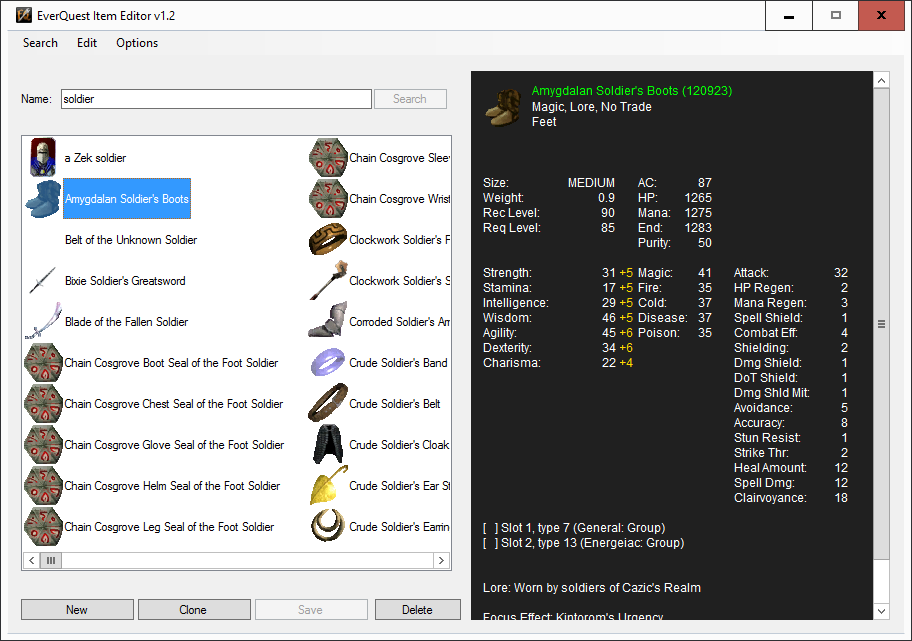This screenshot has width=912, height=641.
Task: Select Blade of the Fallen Soldier entry
Action: pyautogui.click(x=126, y=322)
